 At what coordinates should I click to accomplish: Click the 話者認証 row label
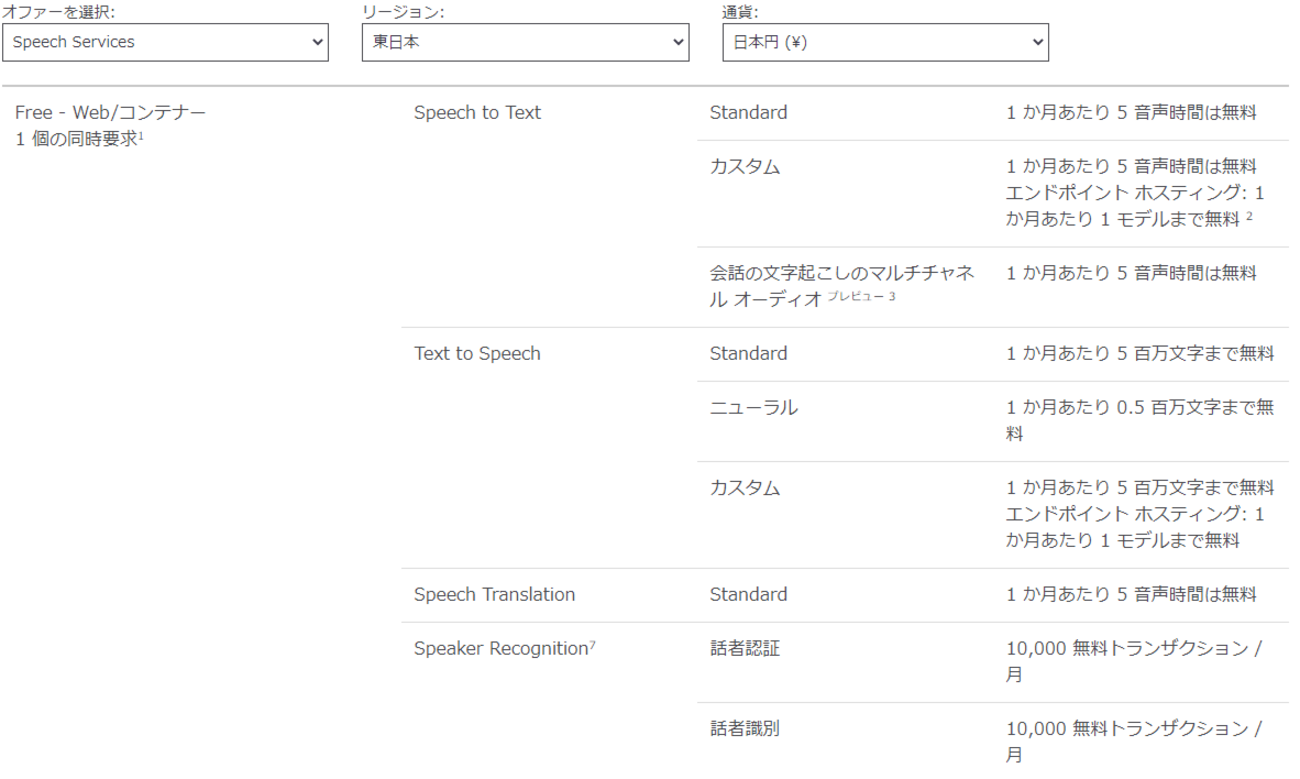point(744,649)
